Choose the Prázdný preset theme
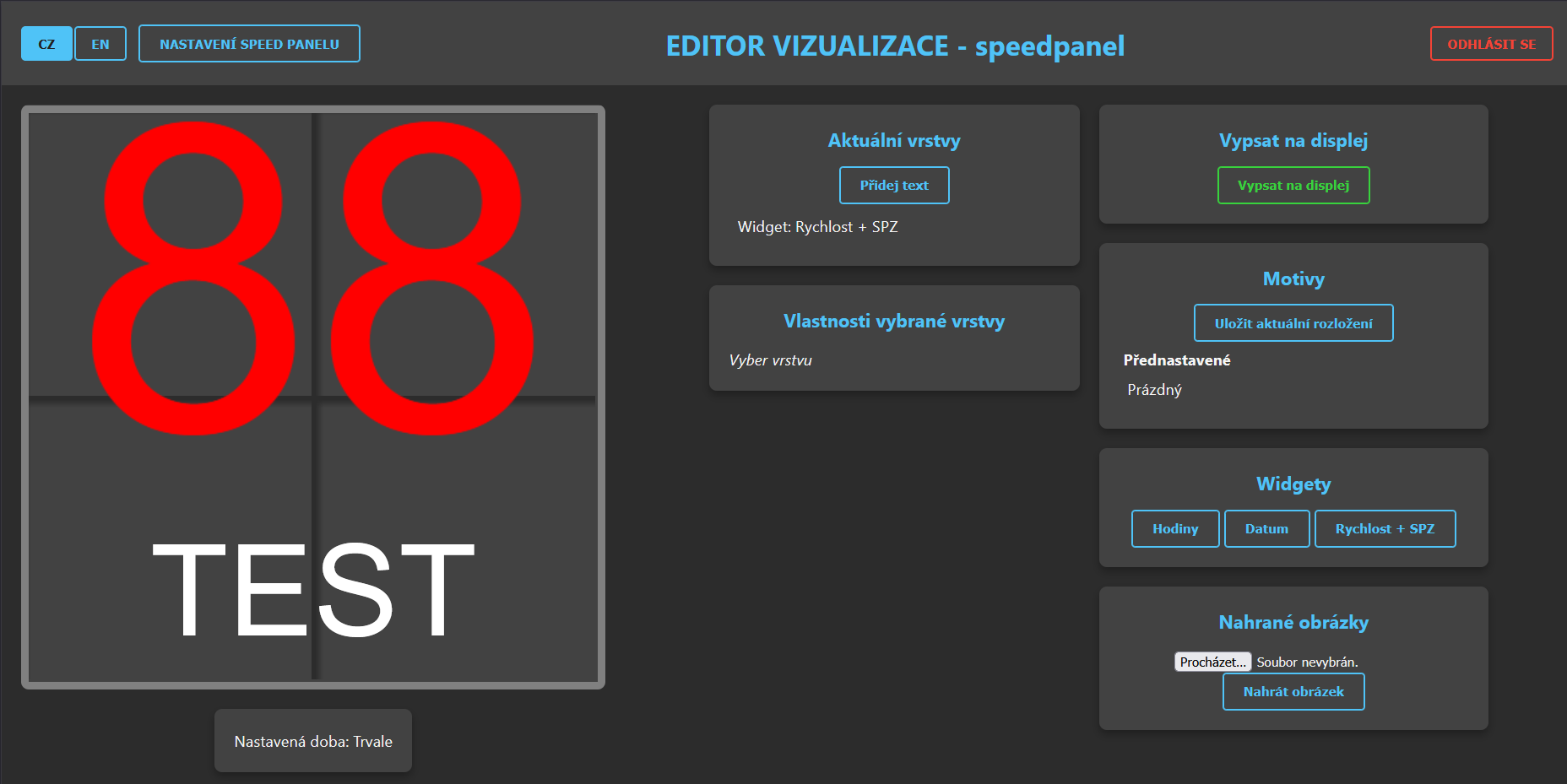Screen dimensions: 1567x784 pyautogui.click(x=1154, y=390)
